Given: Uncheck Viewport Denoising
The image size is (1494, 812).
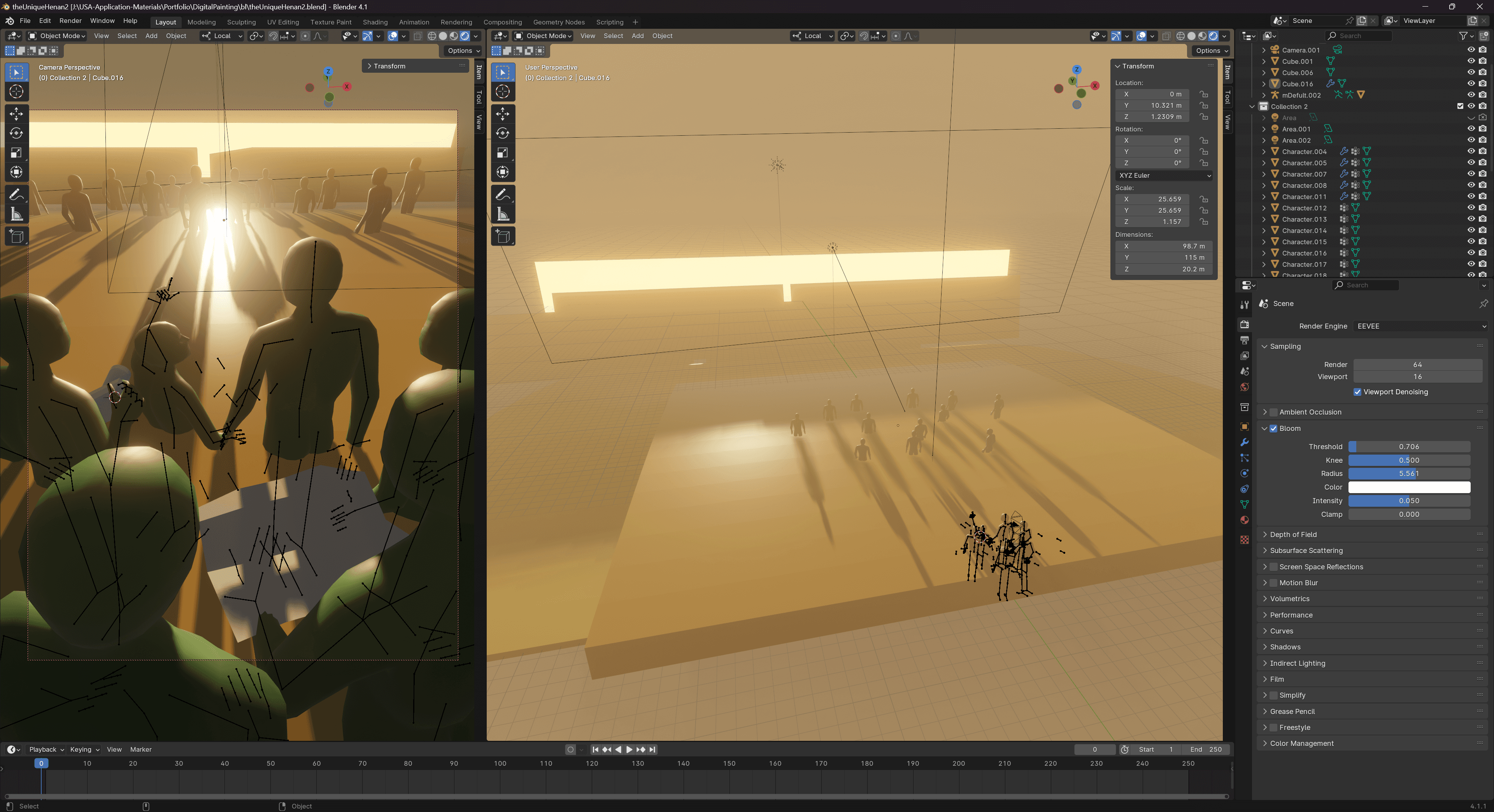Looking at the screenshot, I should pyautogui.click(x=1357, y=392).
